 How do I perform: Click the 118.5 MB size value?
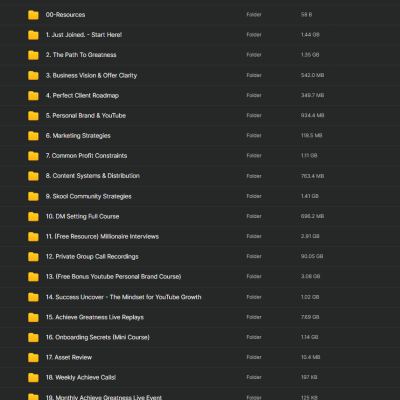(x=311, y=135)
